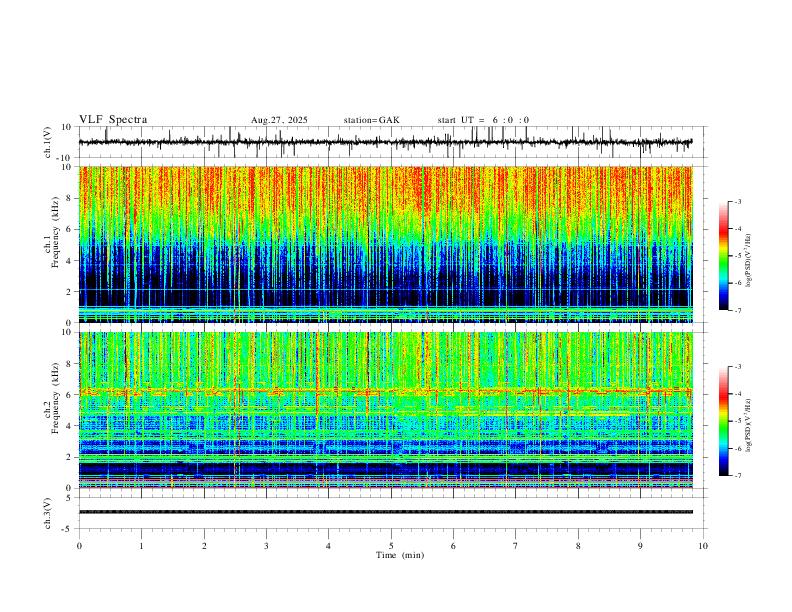Click the ch.2 spectrogram color bar
Screen dimensions: 792x612
tap(724, 421)
